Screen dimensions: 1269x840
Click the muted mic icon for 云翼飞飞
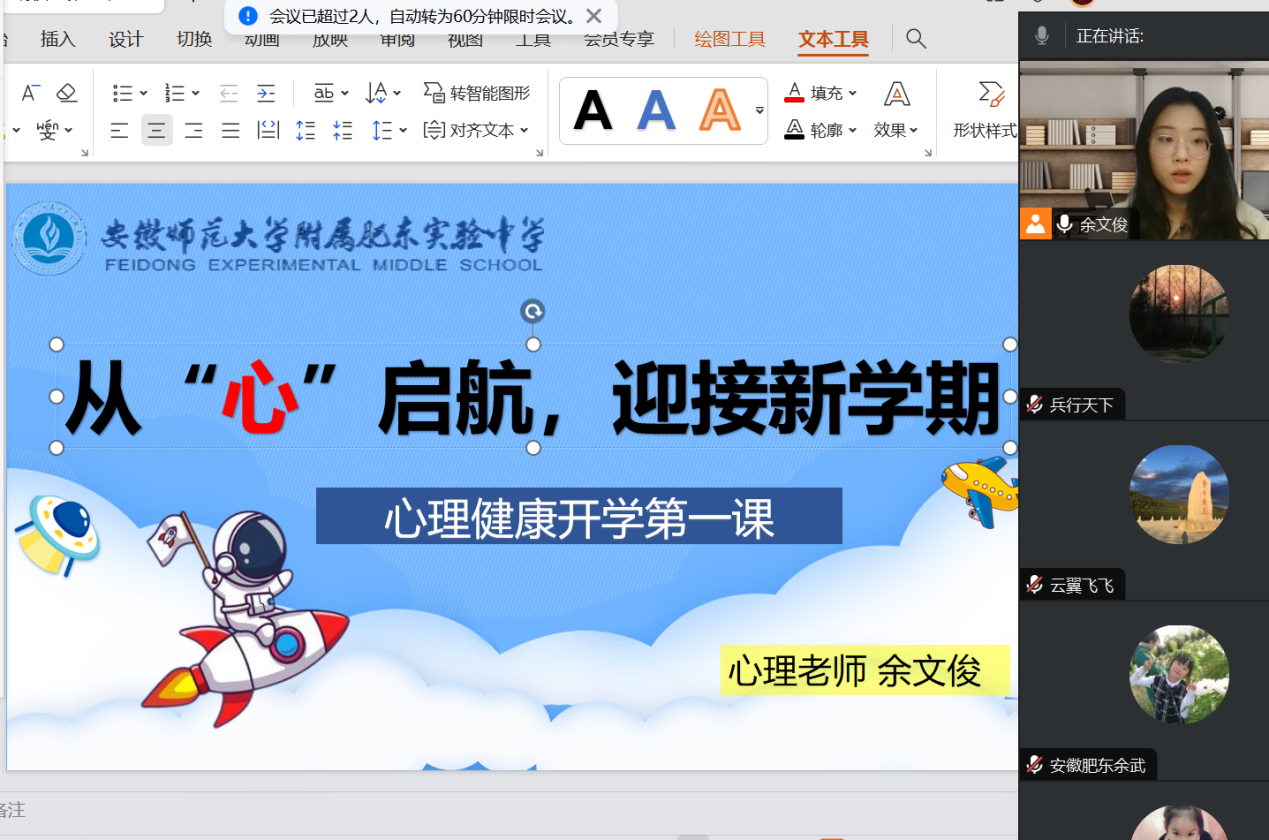tap(1035, 585)
